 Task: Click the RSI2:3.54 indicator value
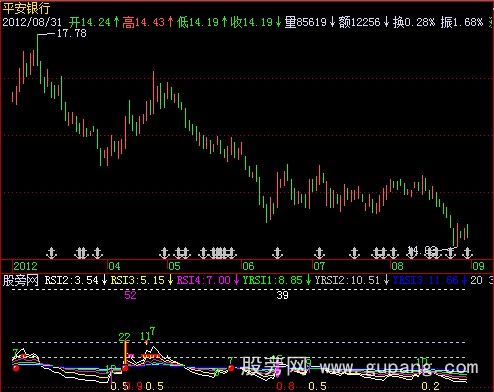click(x=72, y=280)
